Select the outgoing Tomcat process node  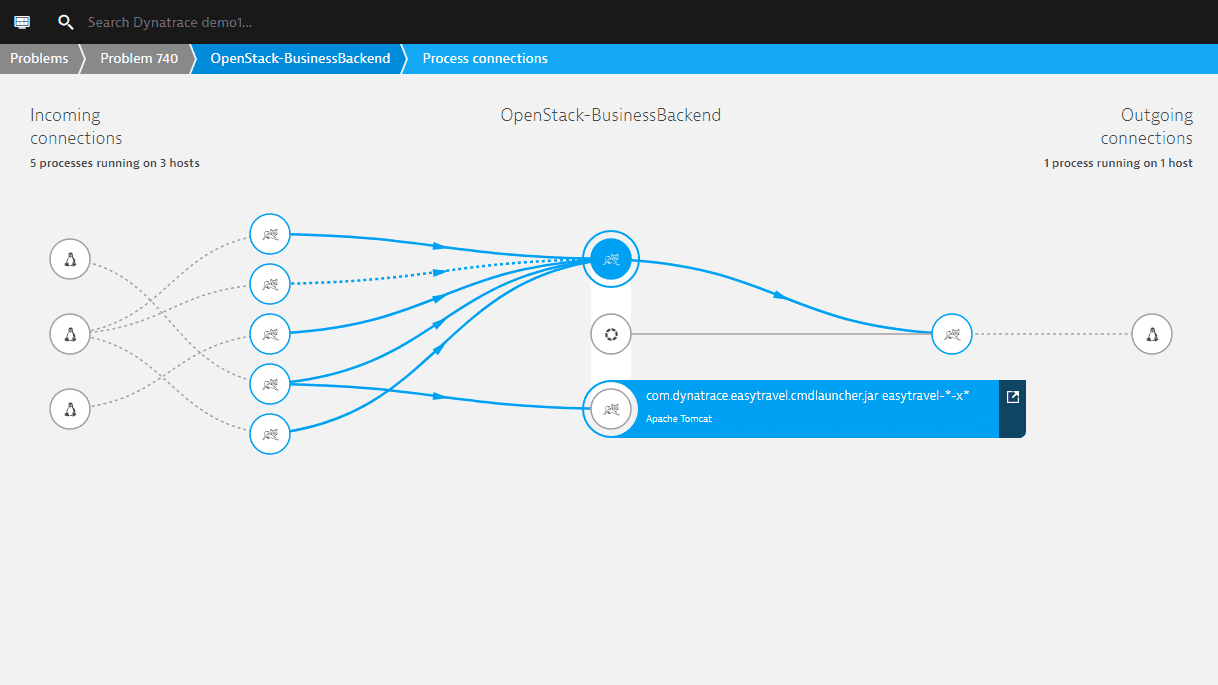[952, 334]
